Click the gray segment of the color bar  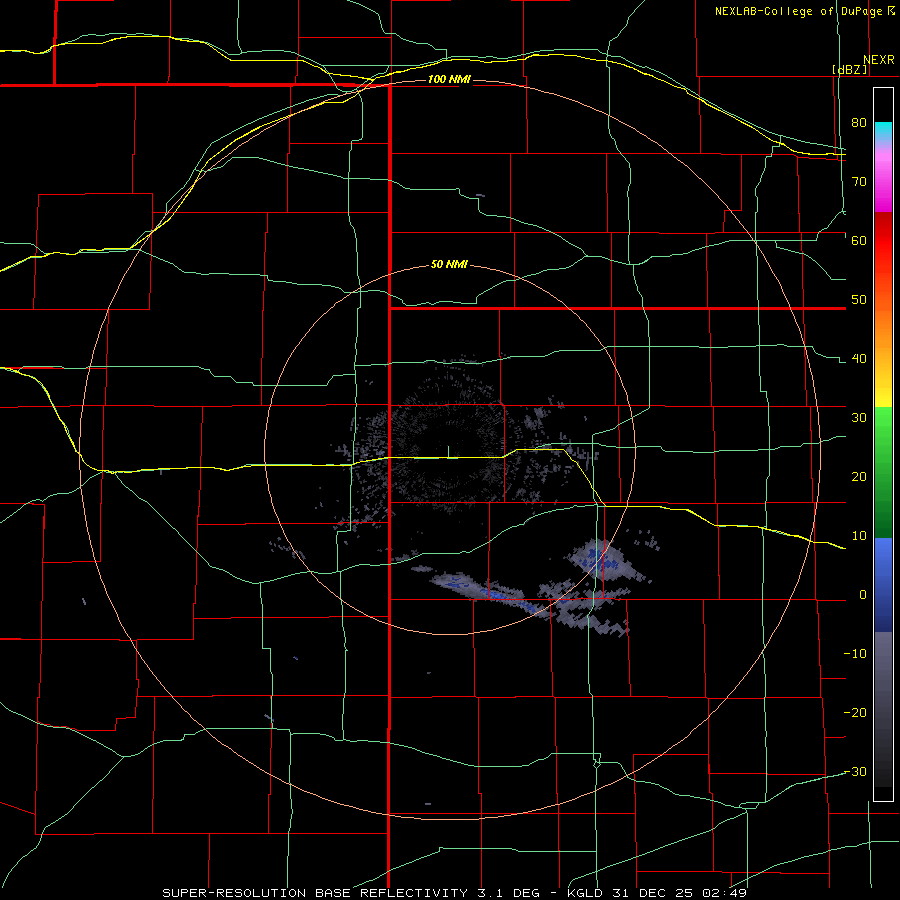pyautogui.click(x=883, y=709)
